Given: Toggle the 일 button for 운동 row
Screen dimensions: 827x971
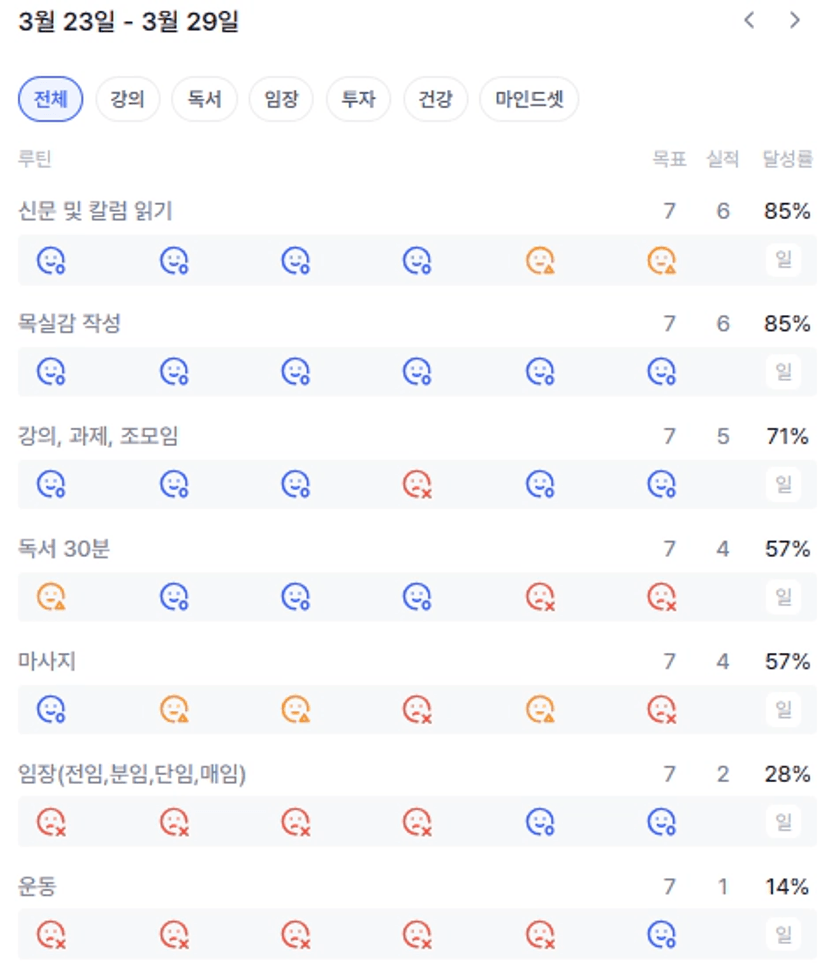Looking at the screenshot, I should click(x=783, y=935).
